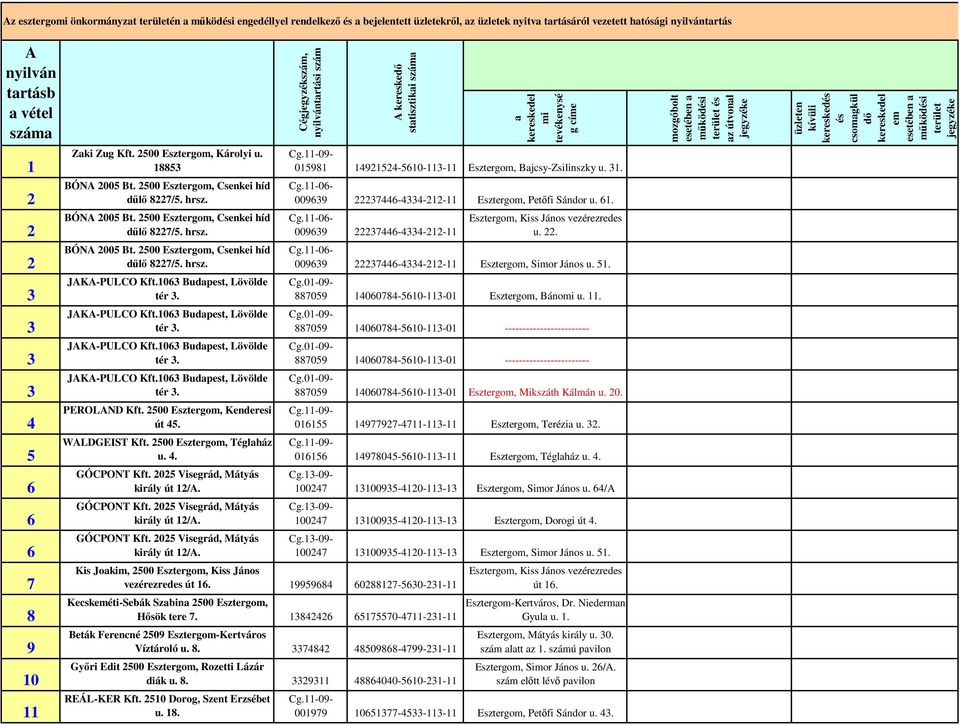The width and height of the screenshot is (960, 725).
Task: Select statistical number '48509868-4799-231-11'
Action: pyautogui.click(x=405, y=643)
